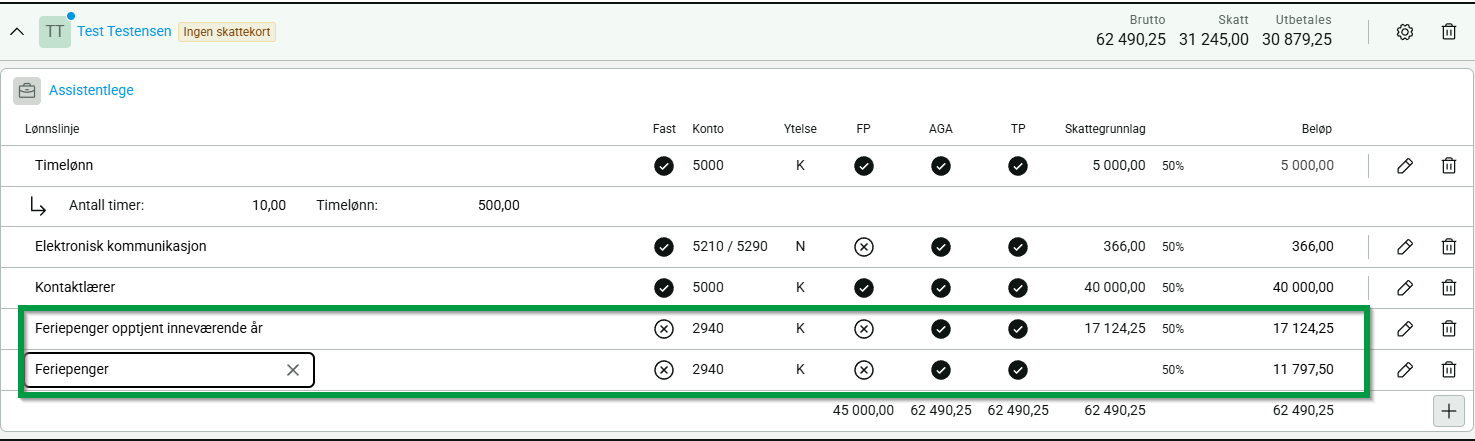Click the Skatt total 31 245,00

(x=1214, y=40)
